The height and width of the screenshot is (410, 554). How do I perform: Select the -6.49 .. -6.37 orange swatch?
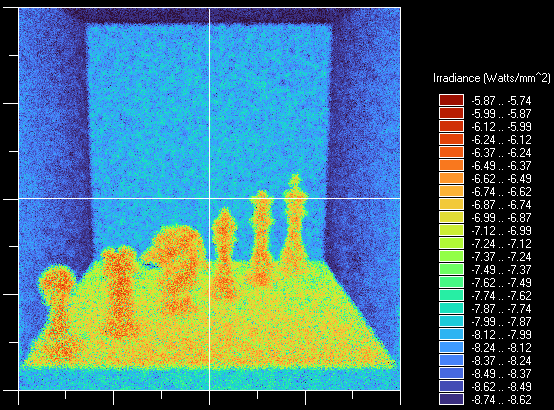coord(451,165)
